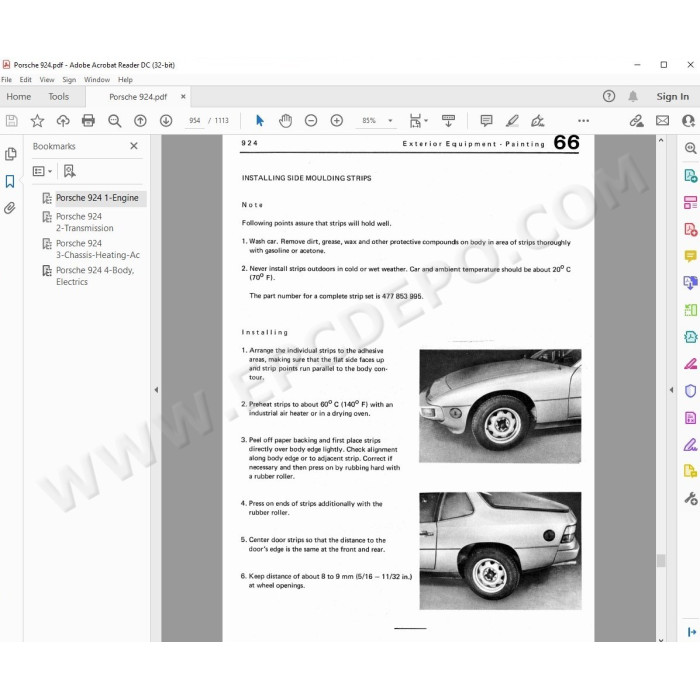Open the View menu
This screenshot has width=700, height=700.
[x=47, y=79]
